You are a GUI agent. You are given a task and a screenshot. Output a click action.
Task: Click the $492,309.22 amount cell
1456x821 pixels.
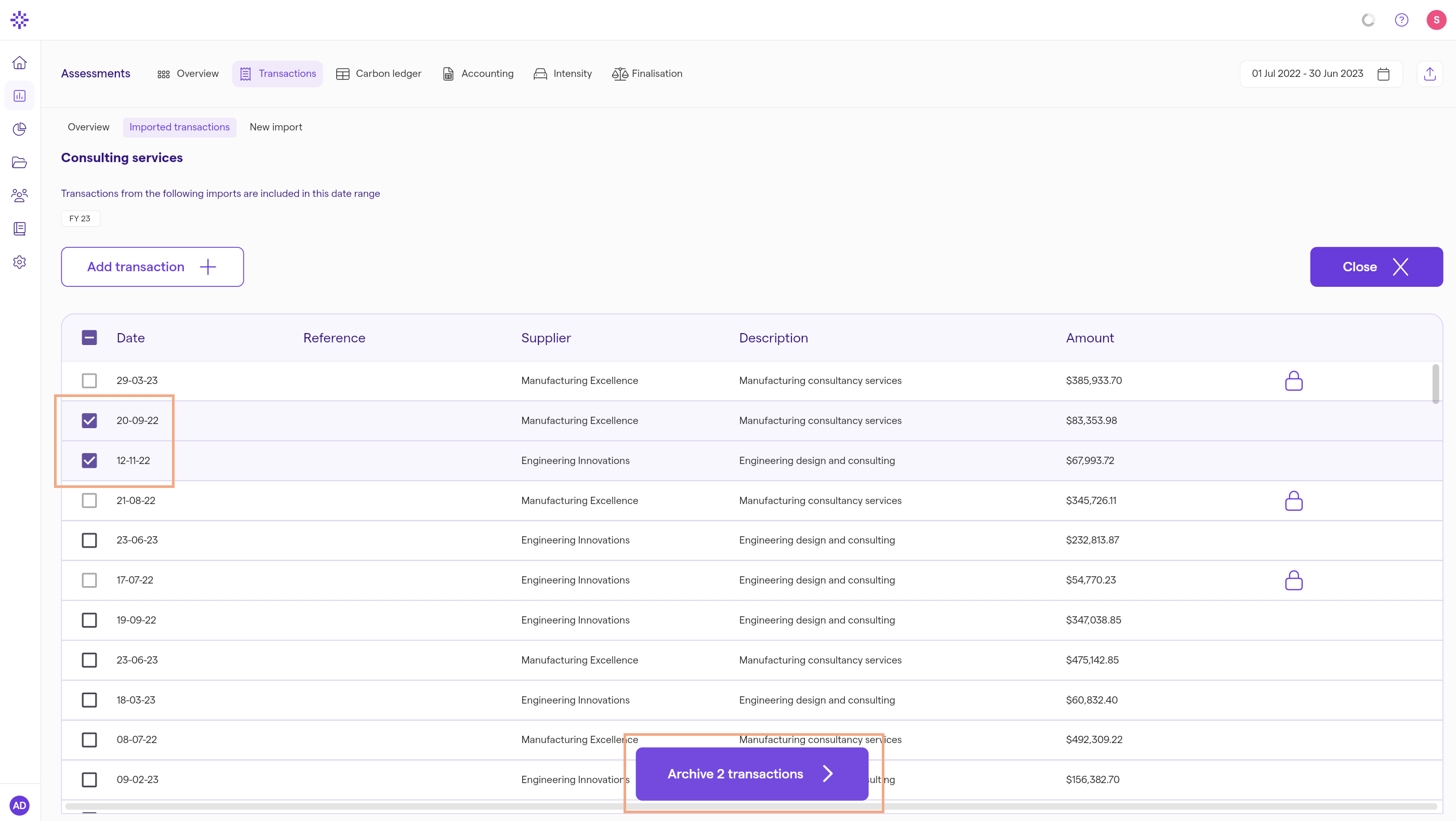coord(1094,739)
